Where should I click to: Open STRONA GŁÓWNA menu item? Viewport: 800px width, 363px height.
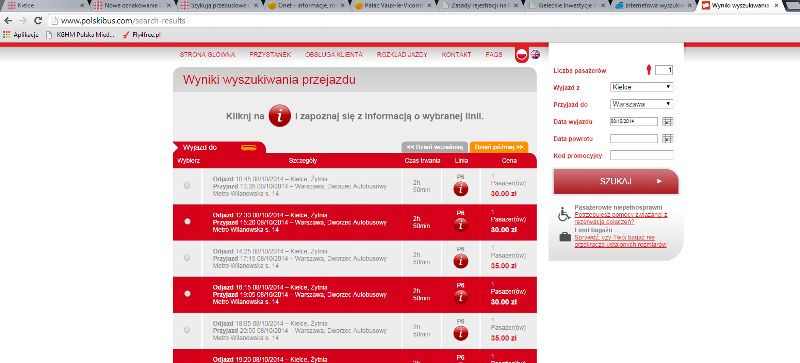click(207, 55)
